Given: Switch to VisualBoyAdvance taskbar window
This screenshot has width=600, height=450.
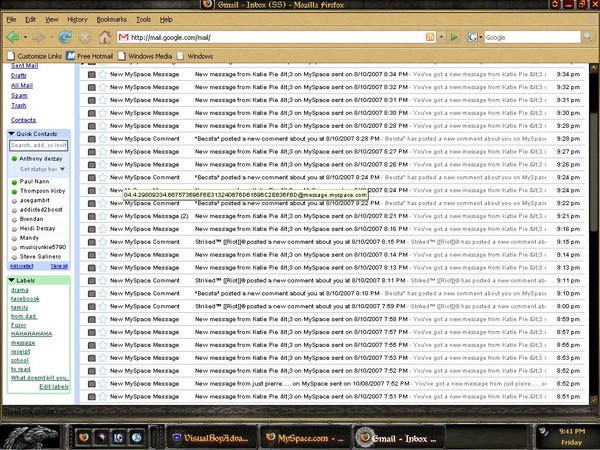Looking at the screenshot, I should tap(211, 438).
